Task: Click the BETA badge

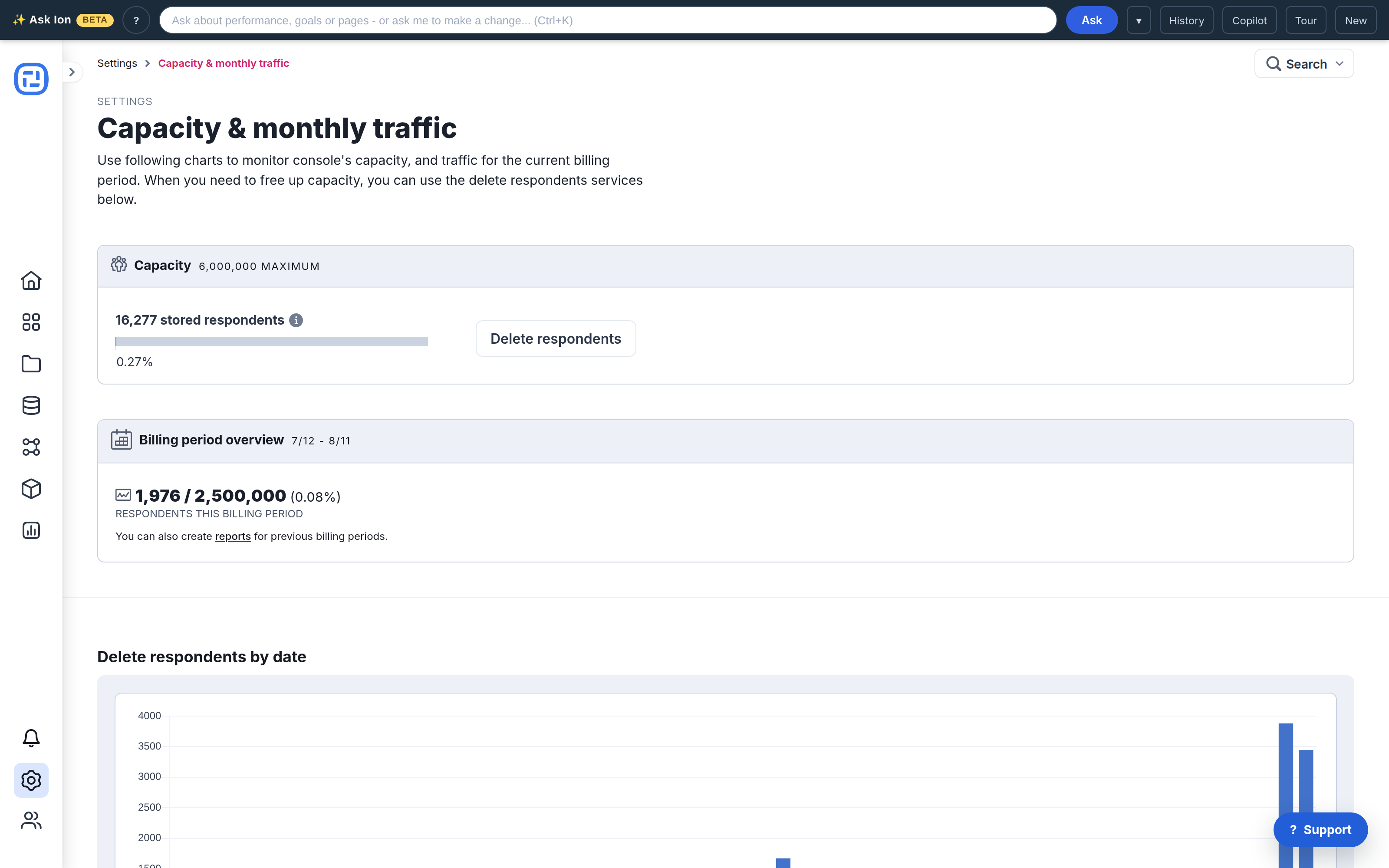Action: [x=95, y=20]
